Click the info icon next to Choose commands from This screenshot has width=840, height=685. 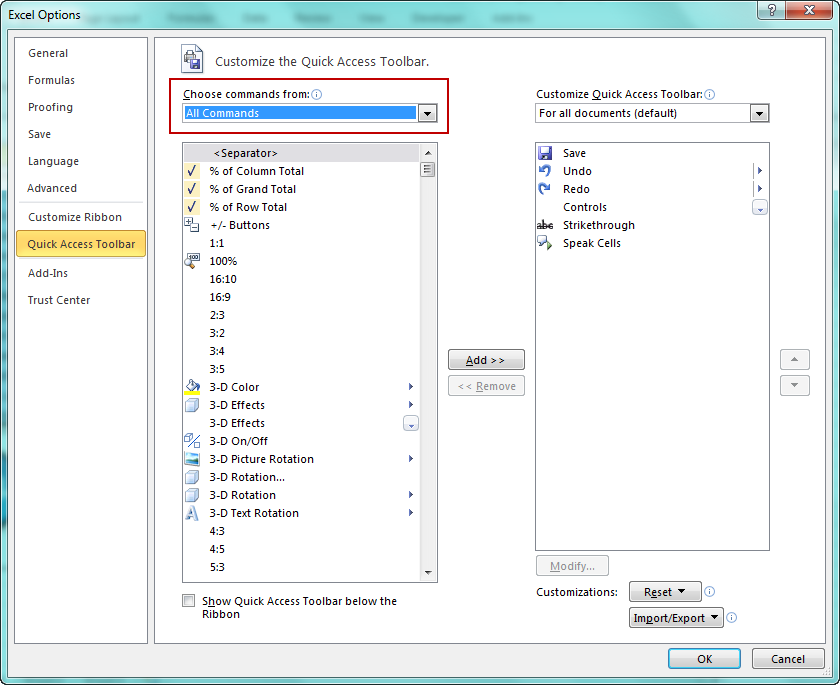click(x=317, y=95)
